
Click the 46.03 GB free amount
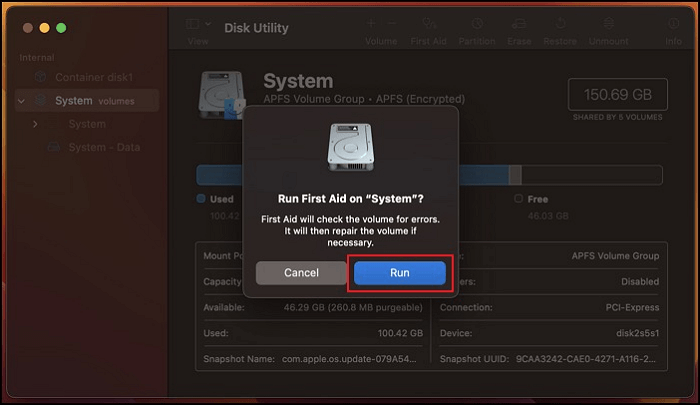pos(548,216)
